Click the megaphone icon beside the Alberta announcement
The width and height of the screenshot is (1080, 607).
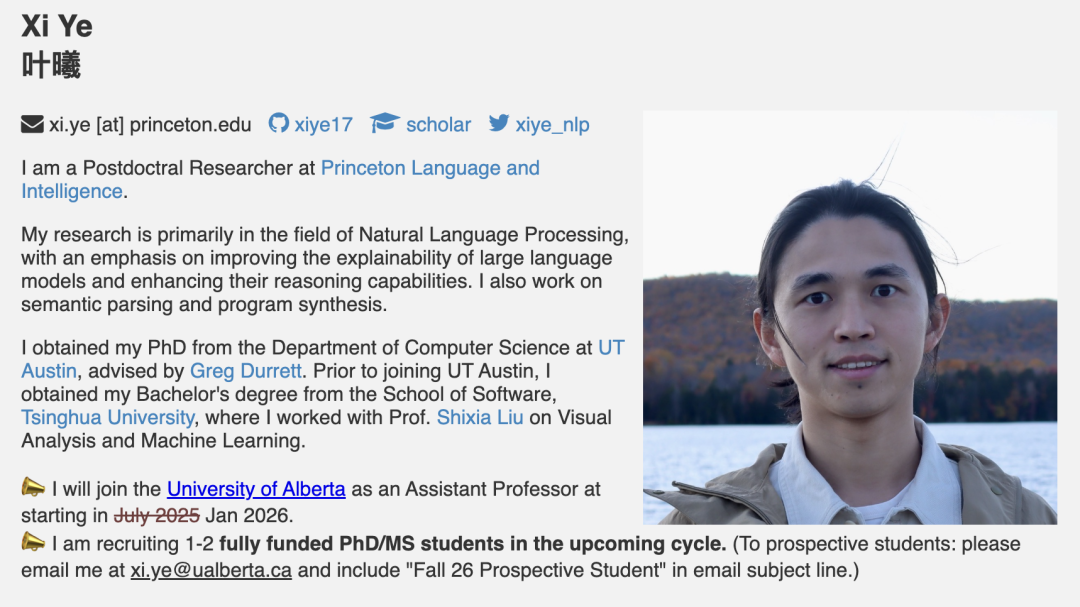tap(33, 488)
